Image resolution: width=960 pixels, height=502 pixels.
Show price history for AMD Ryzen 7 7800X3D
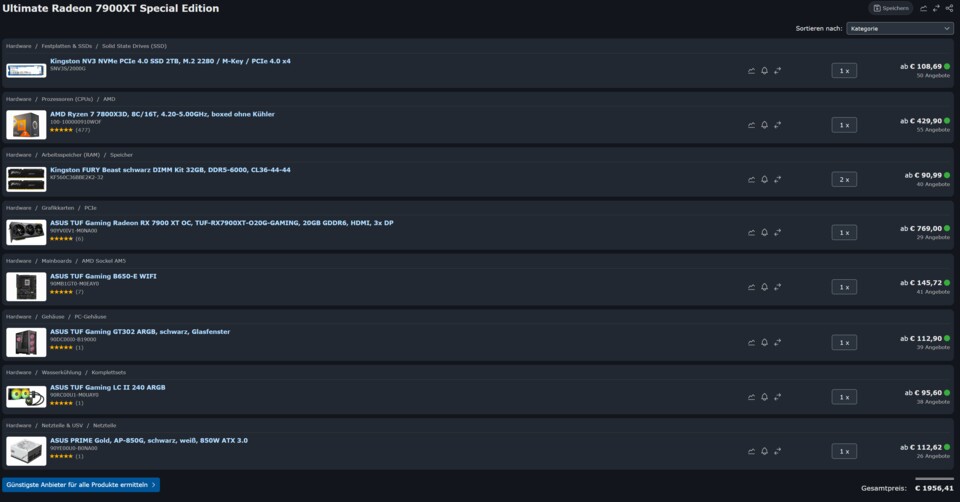(x=752, y=125)
